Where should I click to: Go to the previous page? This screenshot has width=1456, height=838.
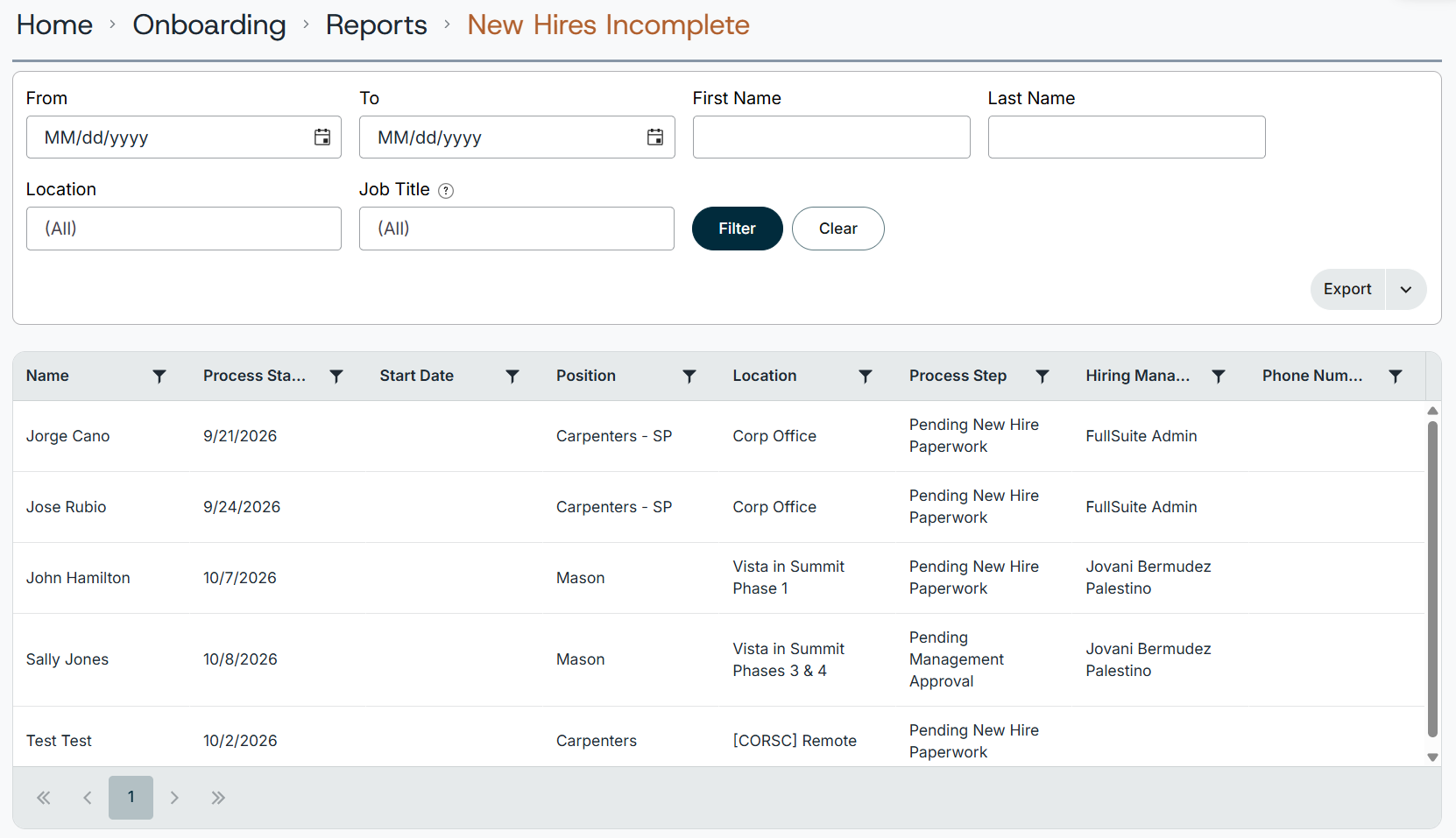click(88, 798)
